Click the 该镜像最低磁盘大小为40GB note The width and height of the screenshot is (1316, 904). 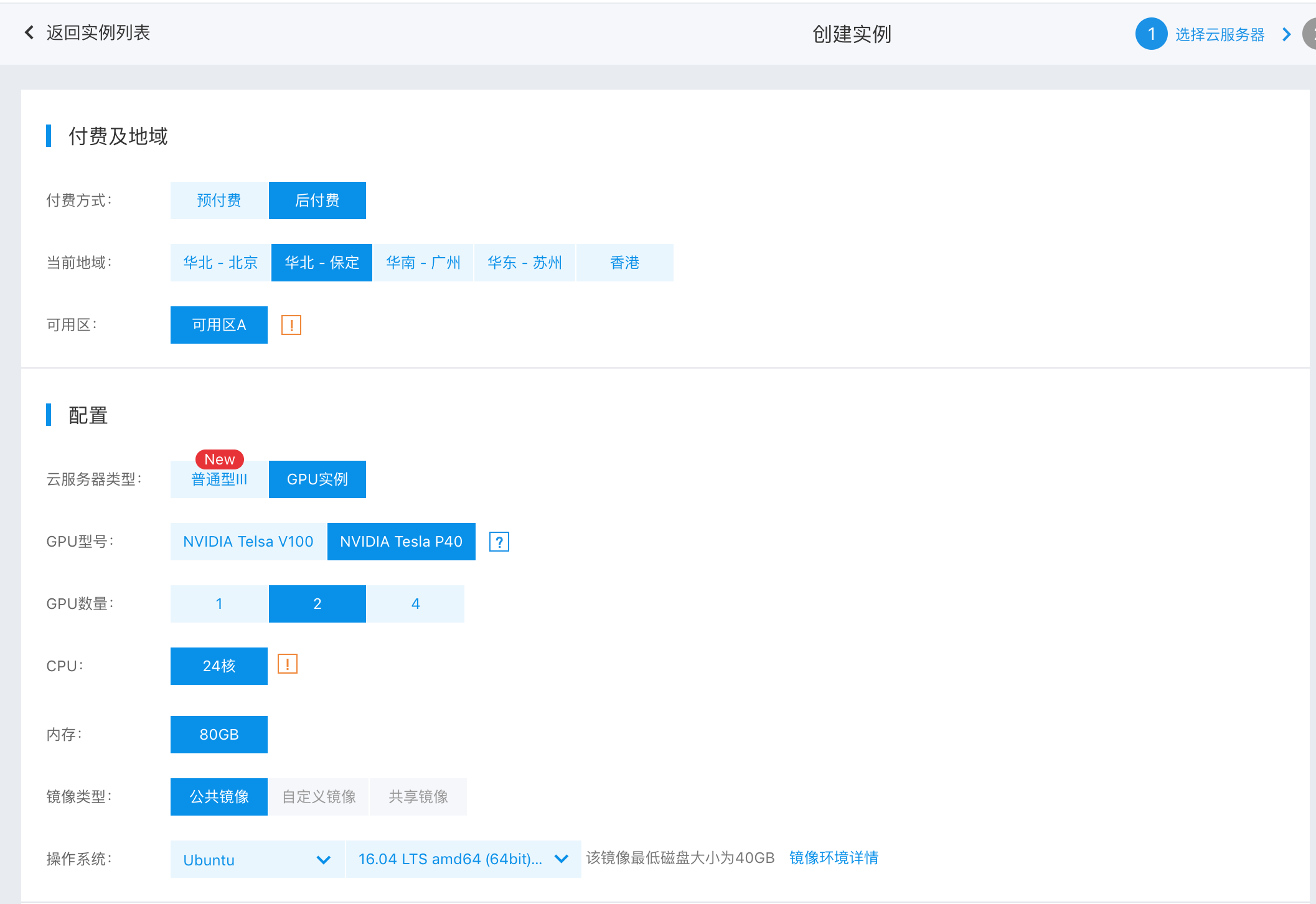tap(680, 858)
